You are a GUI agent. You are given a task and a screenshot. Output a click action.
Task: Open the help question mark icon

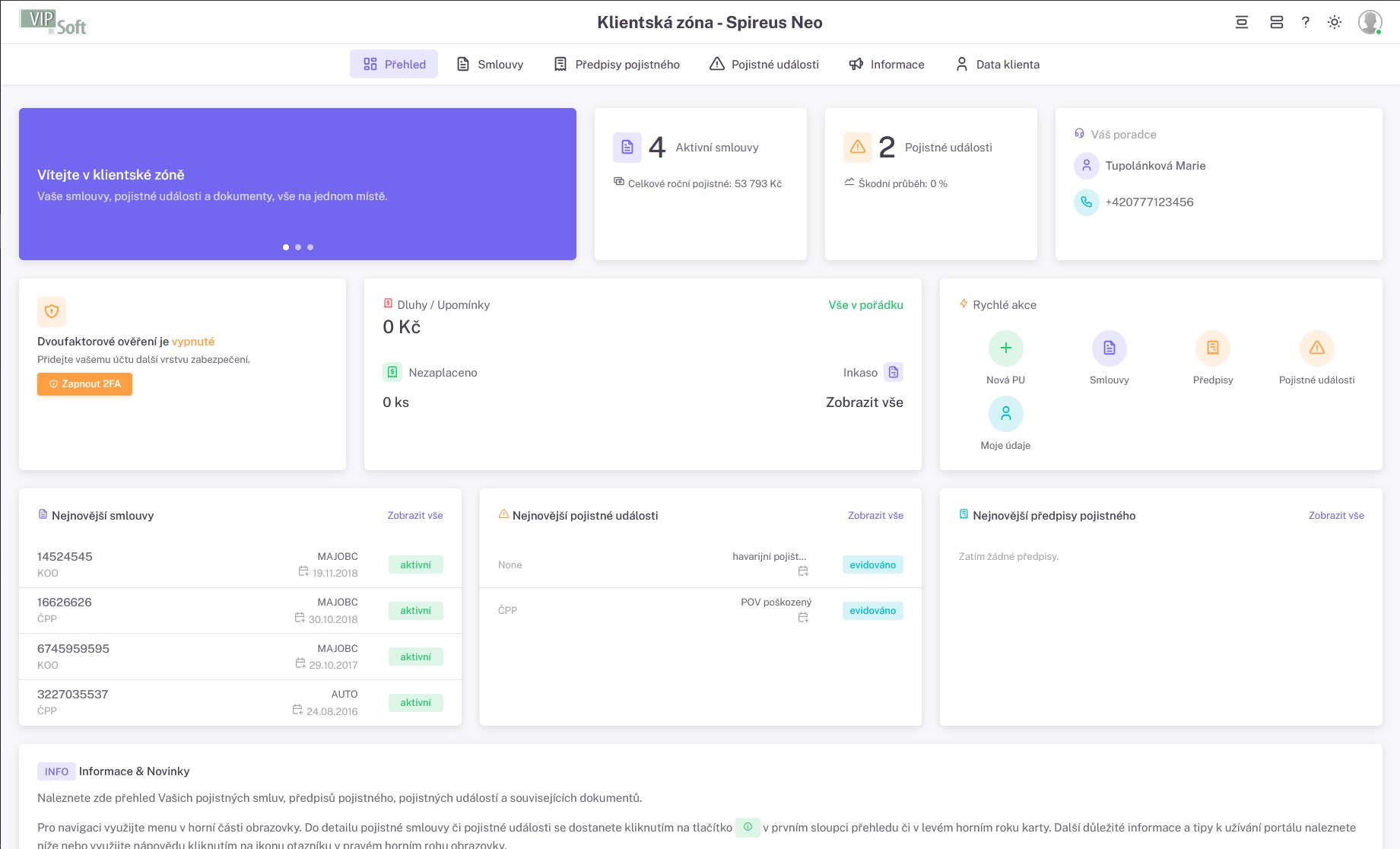(1306, 22)
